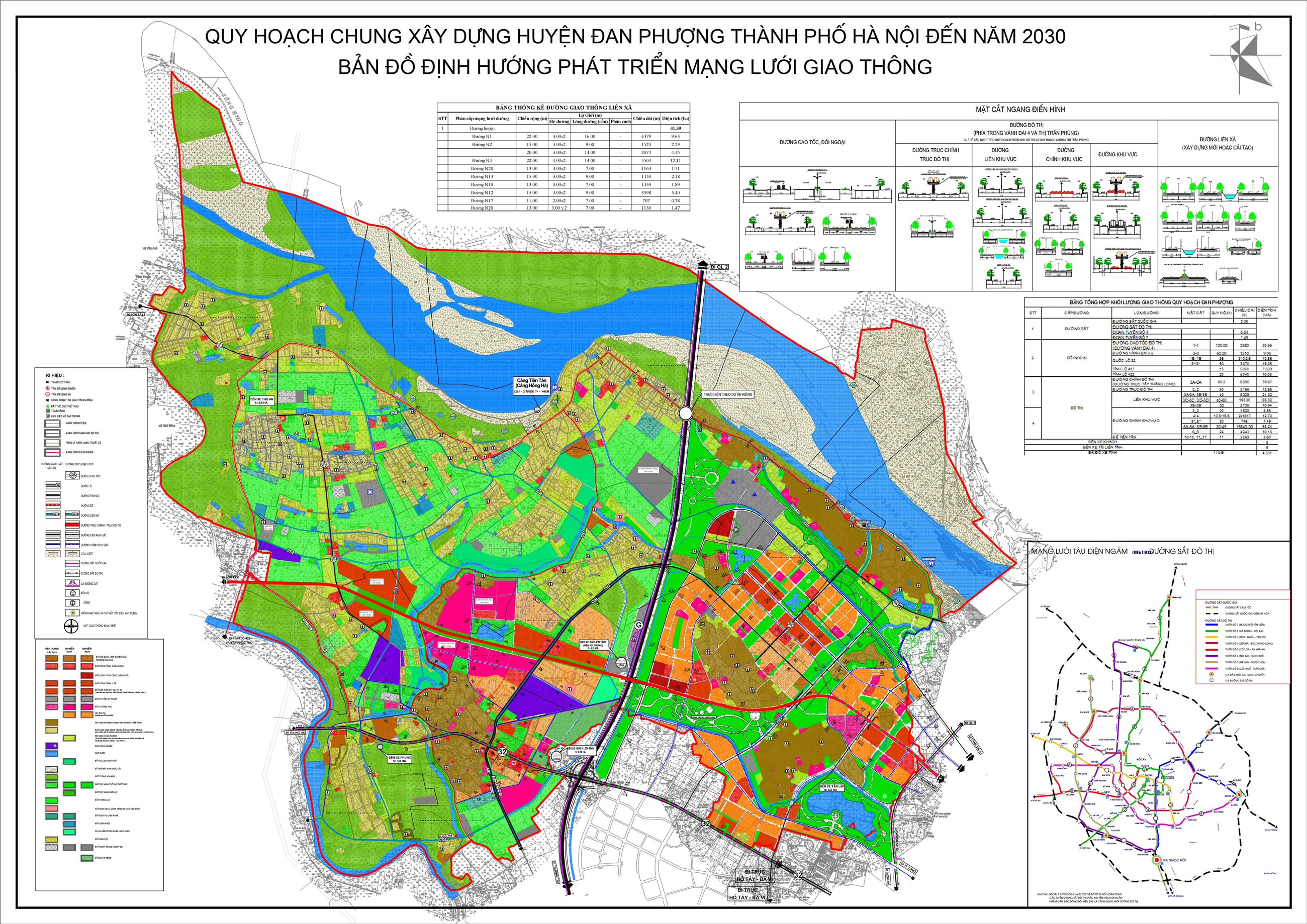Click the Trạm xử lý rác legend symbol

[x=48, y=382]
